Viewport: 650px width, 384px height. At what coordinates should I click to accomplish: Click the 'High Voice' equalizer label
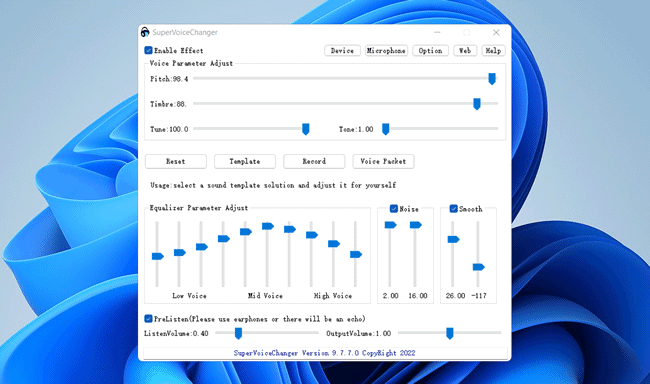[x=333, y=296]
